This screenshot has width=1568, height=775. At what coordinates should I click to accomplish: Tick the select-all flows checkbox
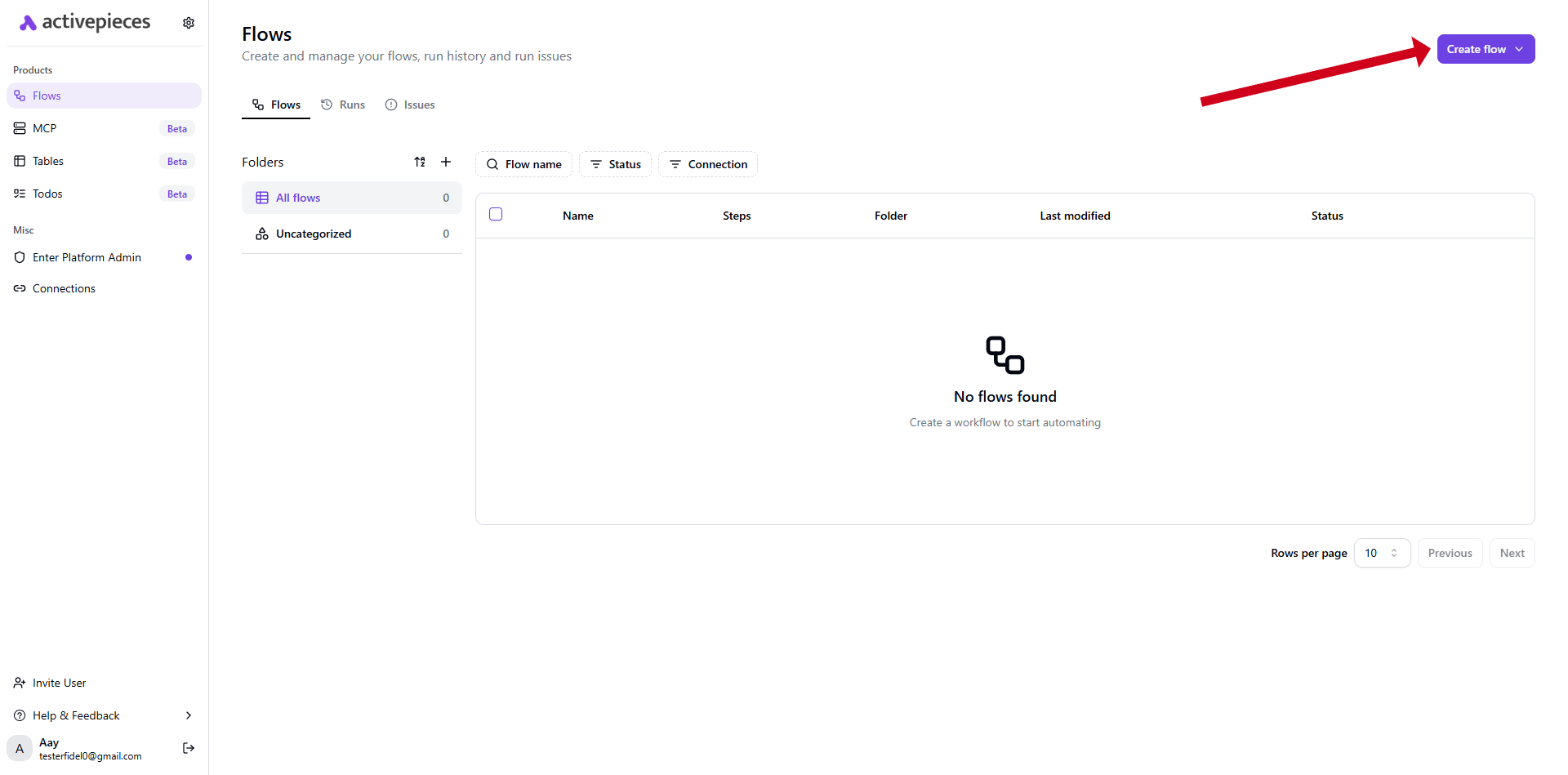click(496, 215)
